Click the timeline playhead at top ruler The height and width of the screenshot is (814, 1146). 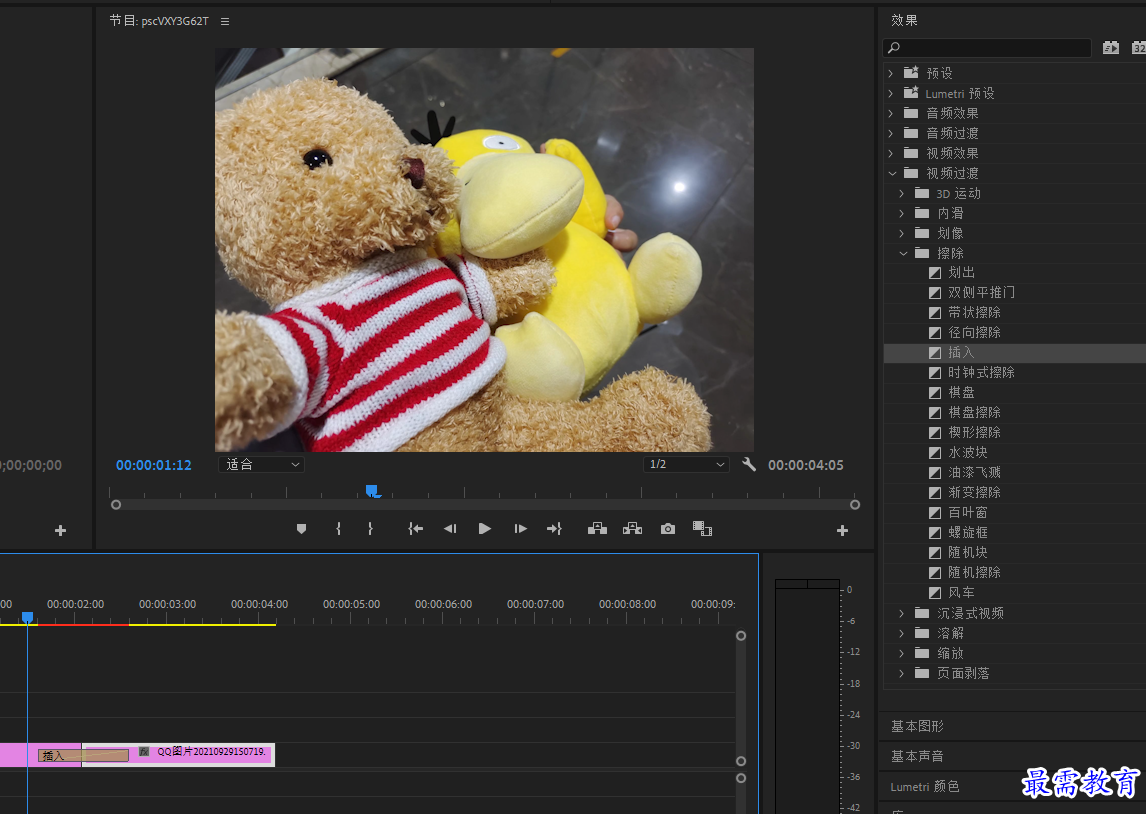tap(28, 617)
